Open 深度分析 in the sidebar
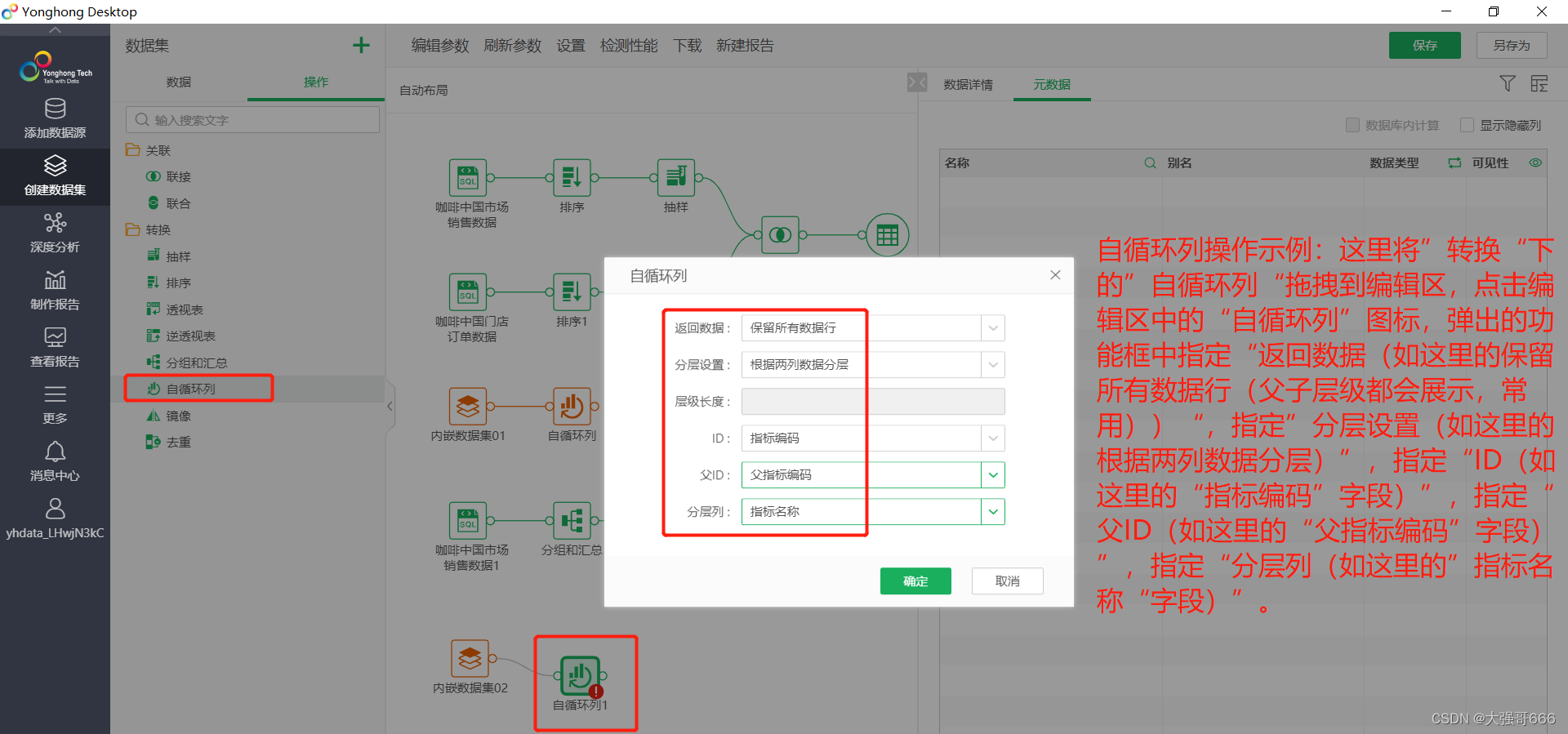The height and width of the screenshot is (734, 1568). tap(55, 233)
